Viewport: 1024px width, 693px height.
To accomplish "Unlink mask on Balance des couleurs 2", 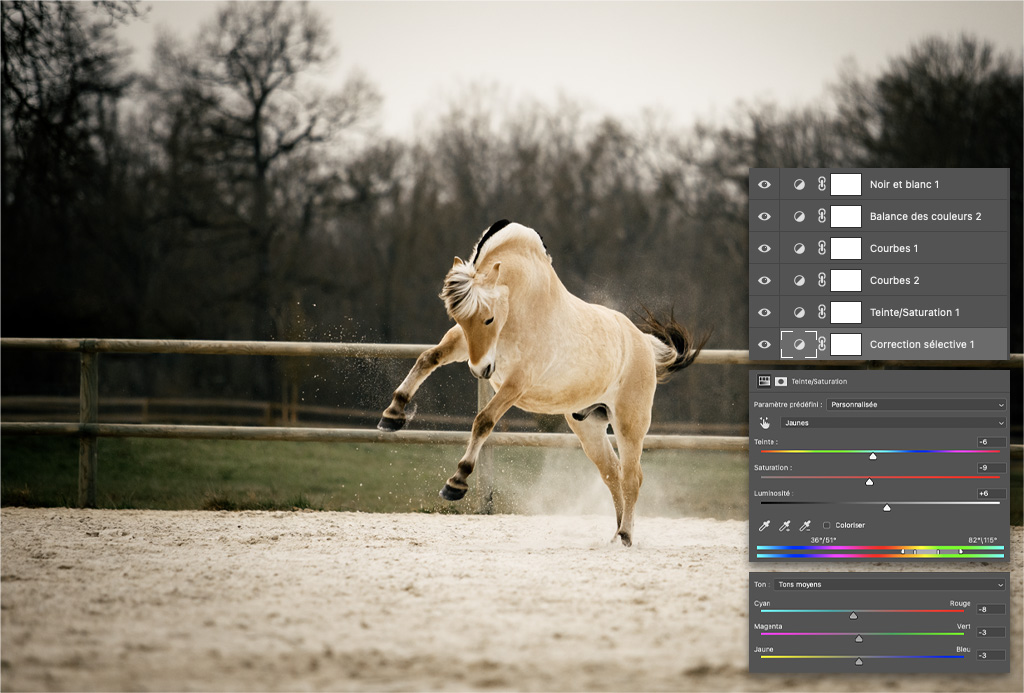I will tap(822, 216).
